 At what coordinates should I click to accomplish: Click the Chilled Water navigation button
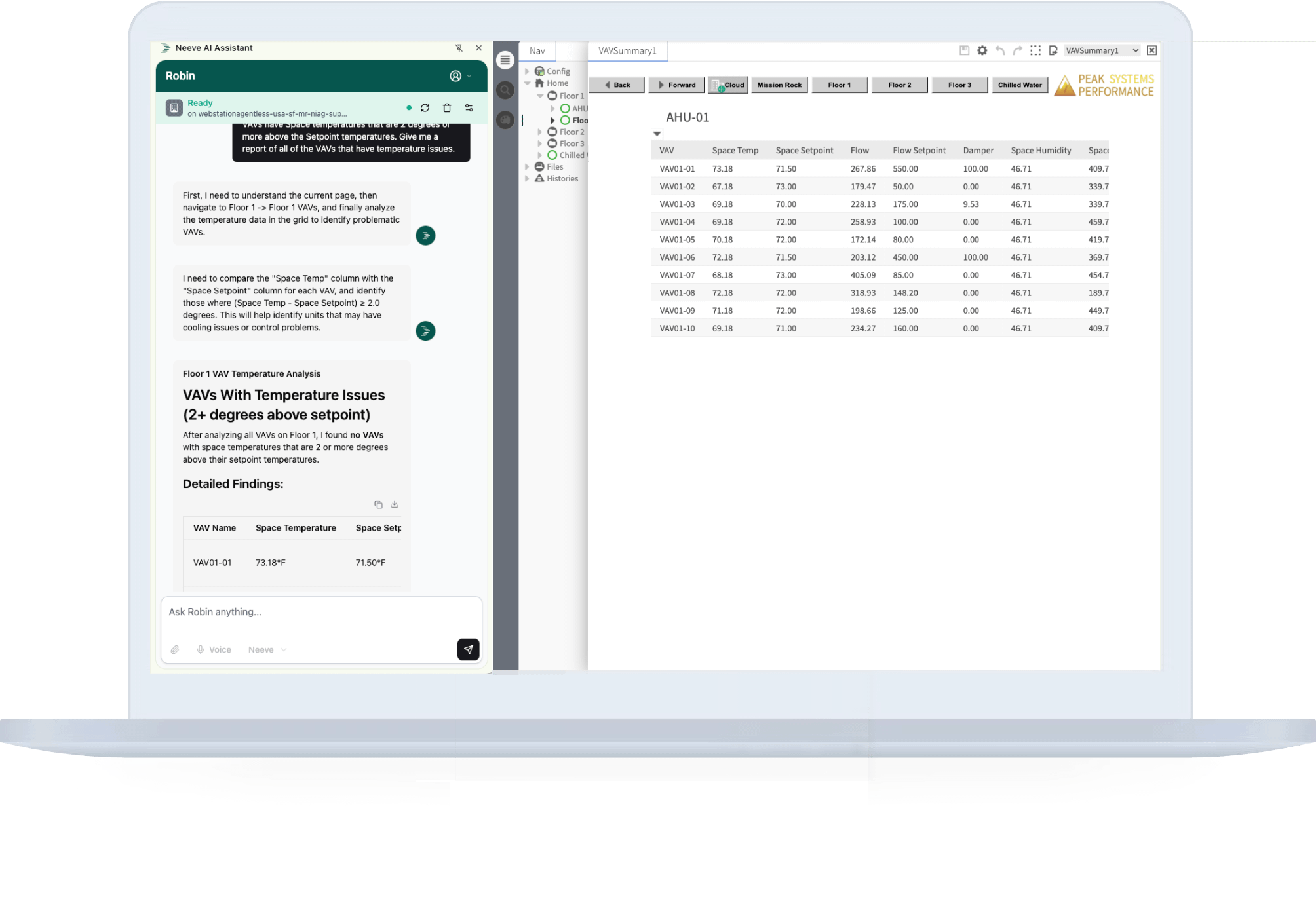click(1020, 85)
